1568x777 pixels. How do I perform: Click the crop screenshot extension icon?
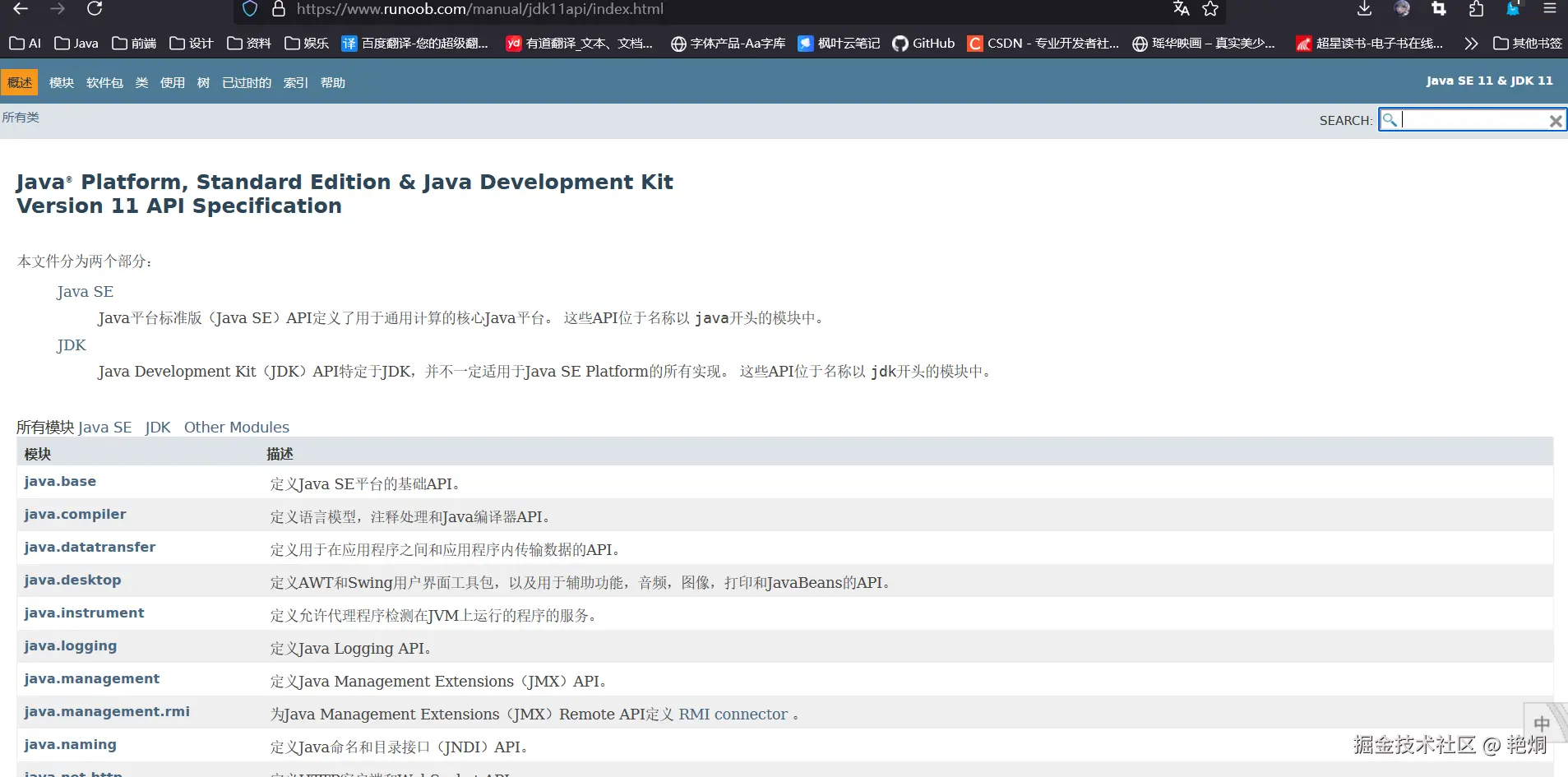tap(1439, 9)
